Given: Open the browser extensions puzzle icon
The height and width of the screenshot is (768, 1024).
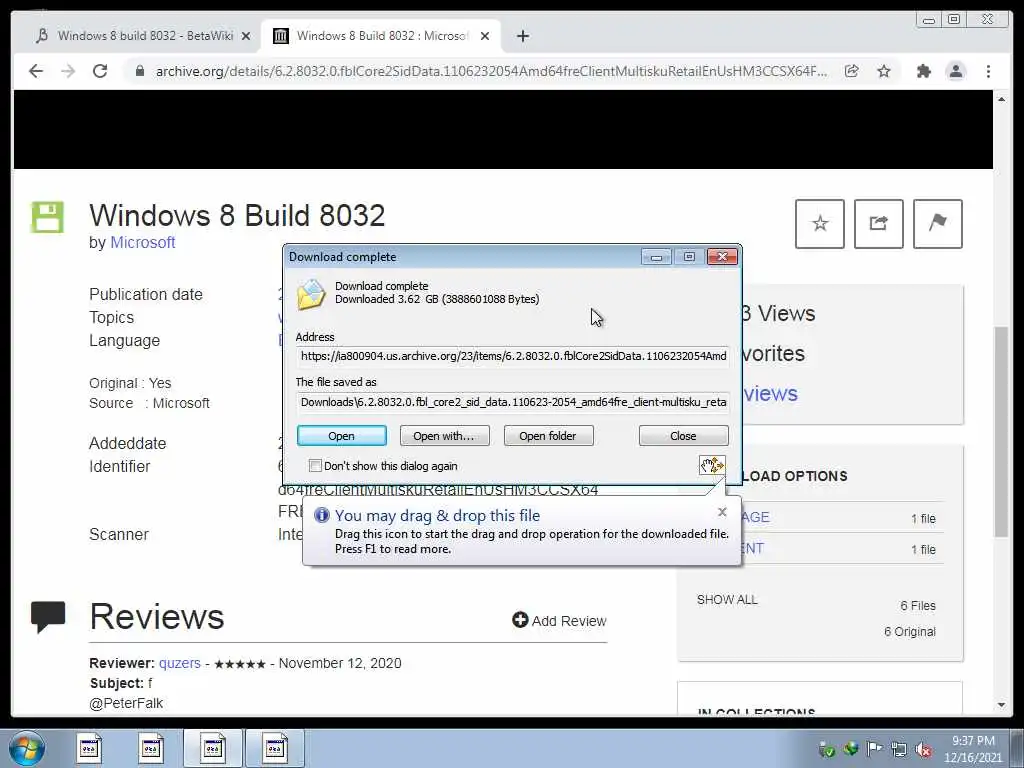Looking at the screenshot, I should tap(923, 71).
